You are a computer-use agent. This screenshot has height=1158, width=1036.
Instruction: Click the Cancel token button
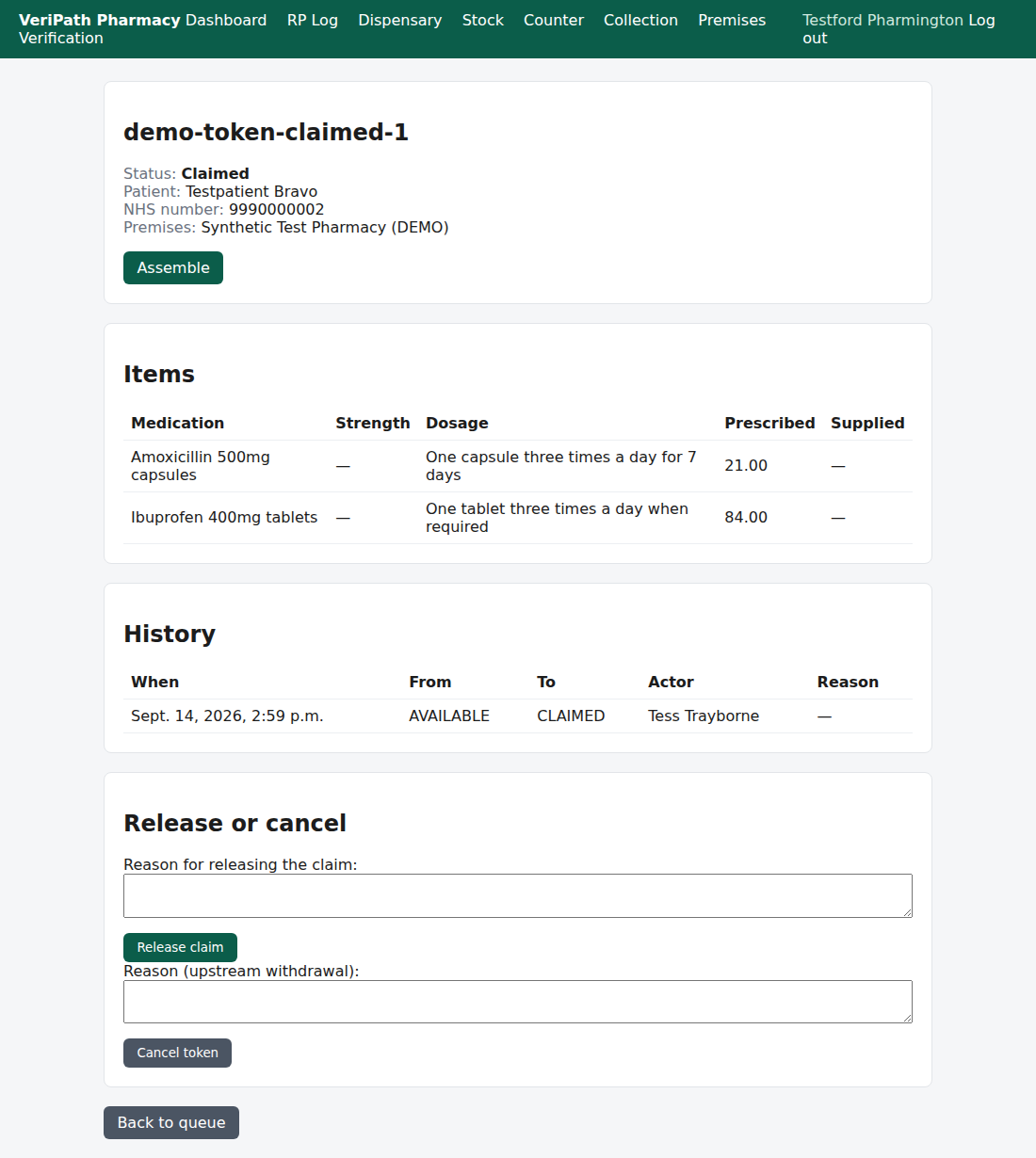pyautogui.click(x=177, y=1053)
